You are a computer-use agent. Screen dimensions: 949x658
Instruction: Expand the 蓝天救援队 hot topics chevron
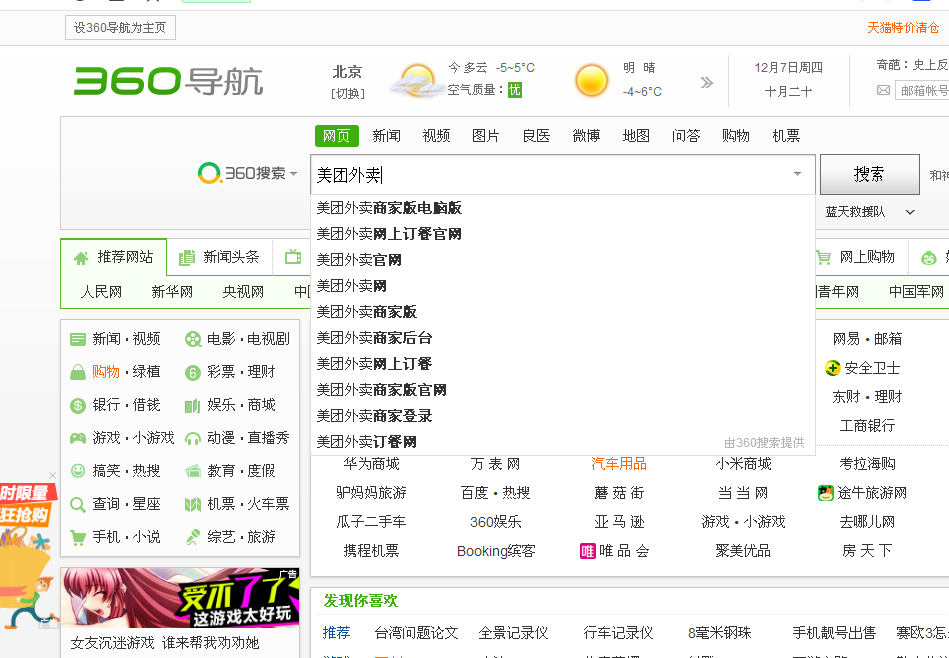pos(910,212)
